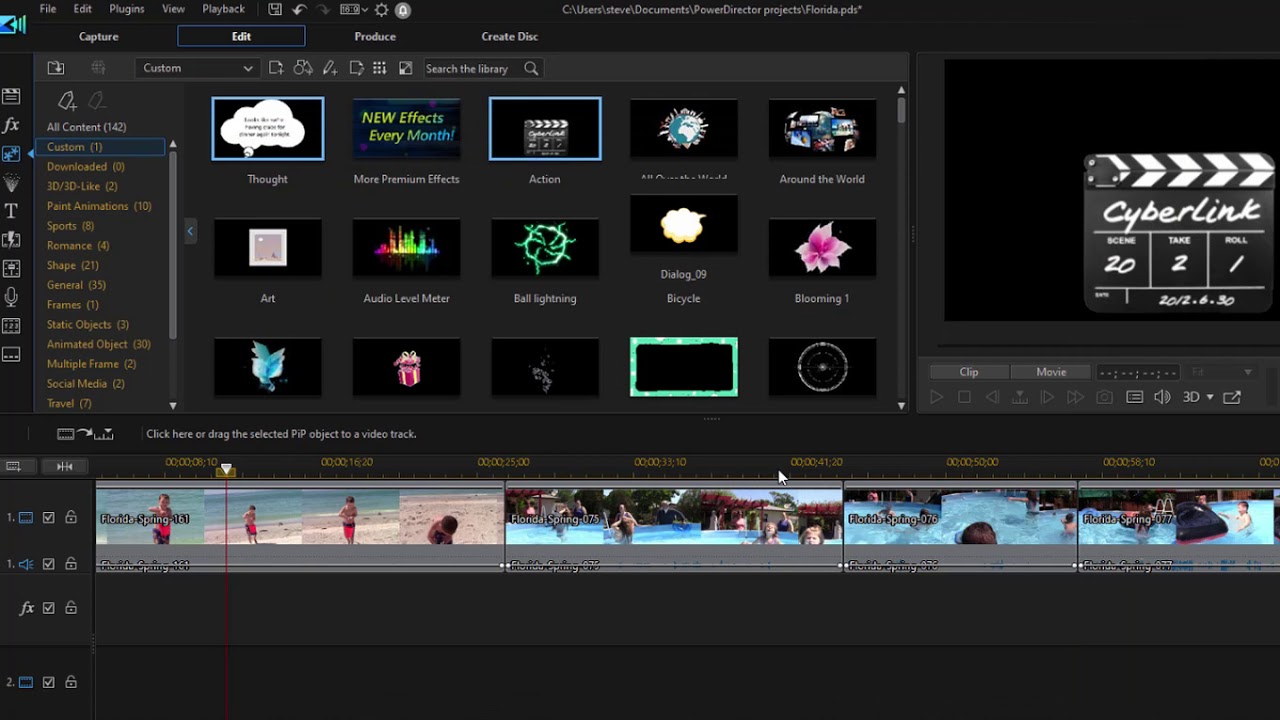Disable the video track 1 checkbox
The image size is (1280, 720).
coord(48,518)
